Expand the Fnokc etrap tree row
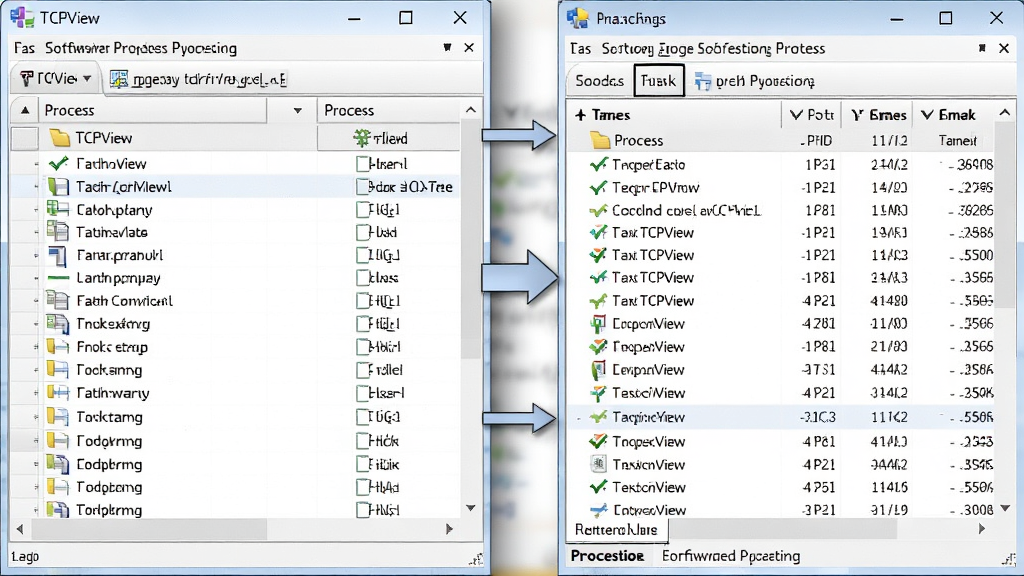This screenshot has height=576, width=1024. (x=36, y=347)
